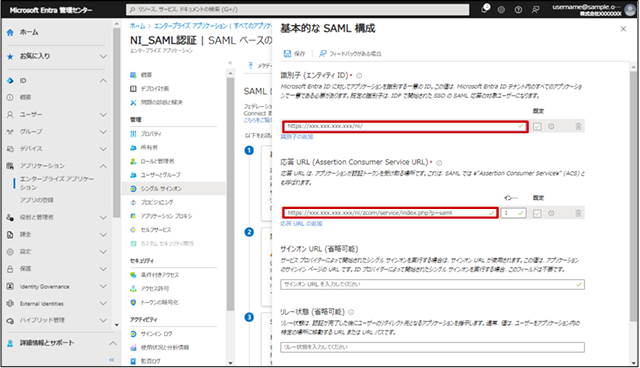Screen dimensions: 640x368
Task: Click 識別子の追加 add identifier link
Action: tap(297, 137)
